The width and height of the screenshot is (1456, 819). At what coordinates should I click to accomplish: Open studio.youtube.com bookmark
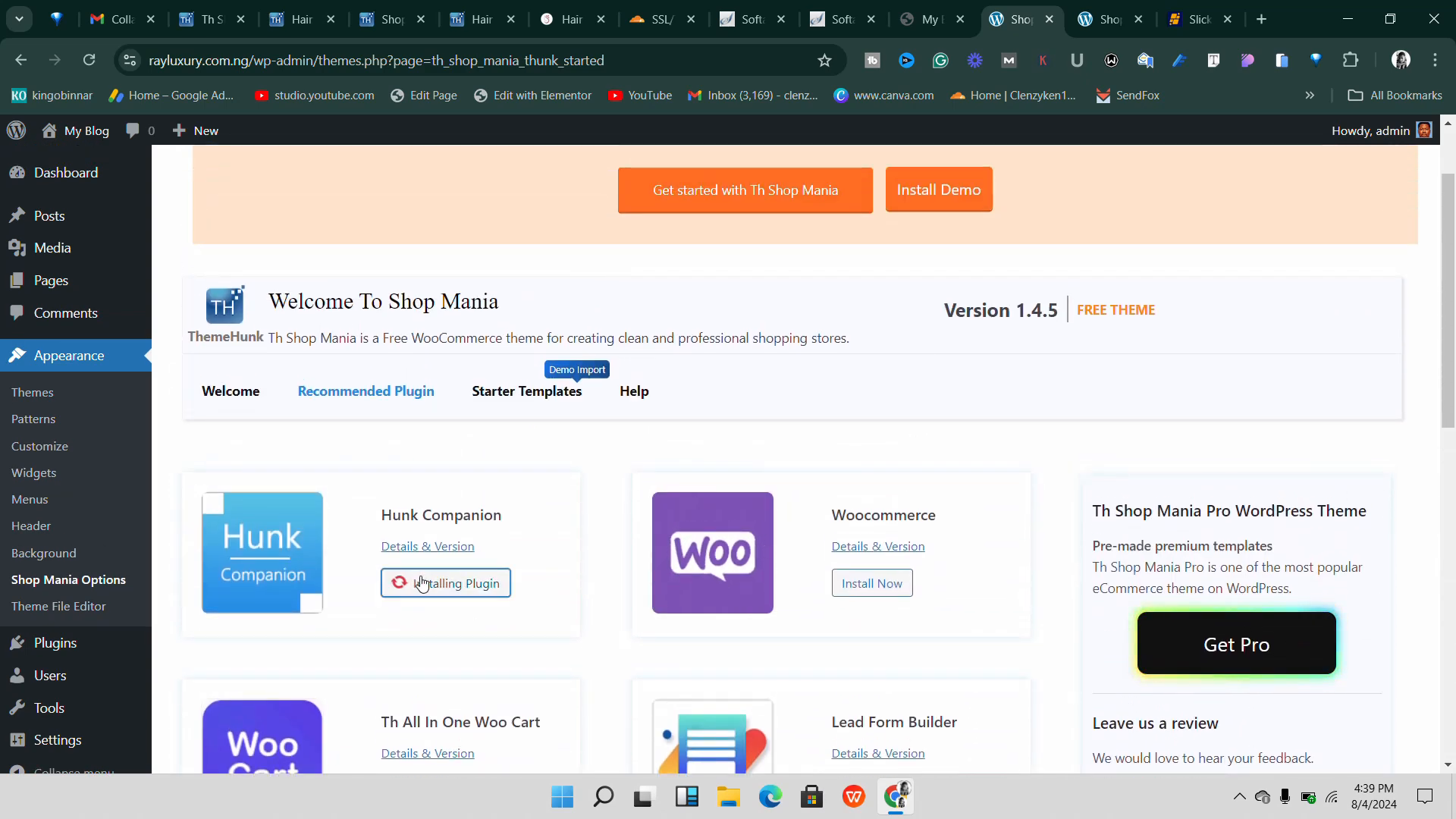315,96
